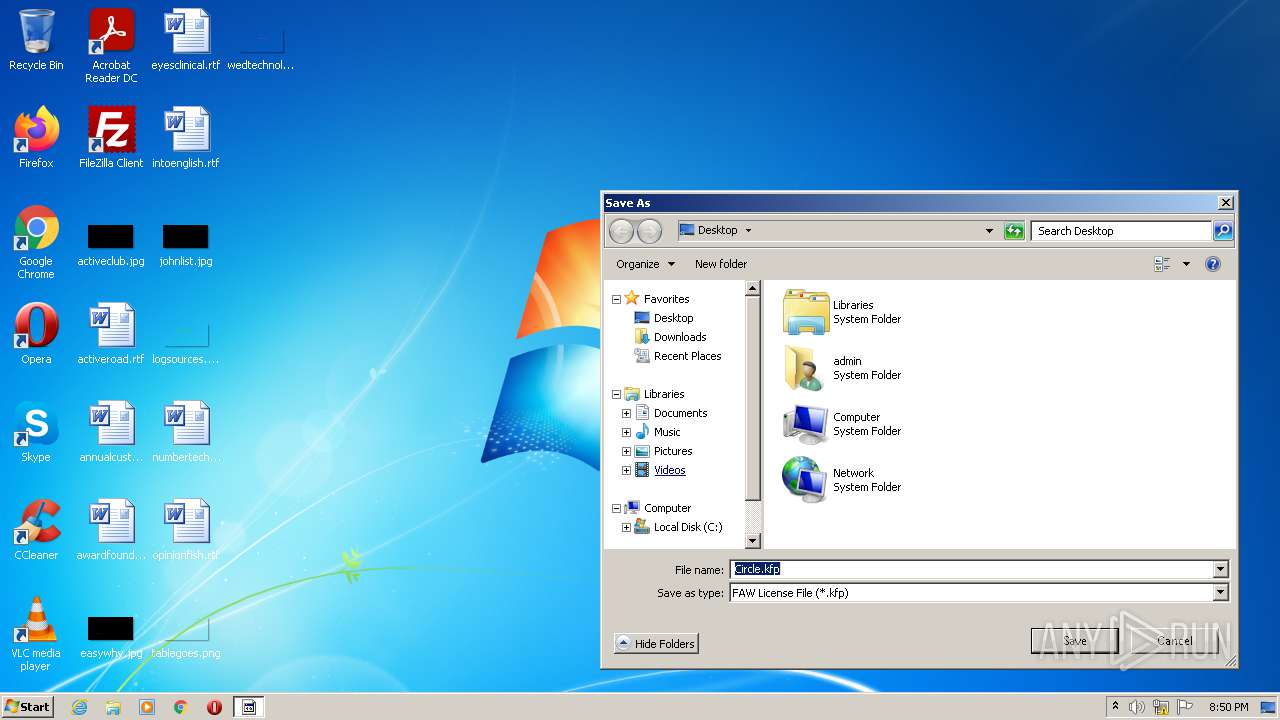
Task: Launch Skype desktop shortcut
Action: click(36, 432)
